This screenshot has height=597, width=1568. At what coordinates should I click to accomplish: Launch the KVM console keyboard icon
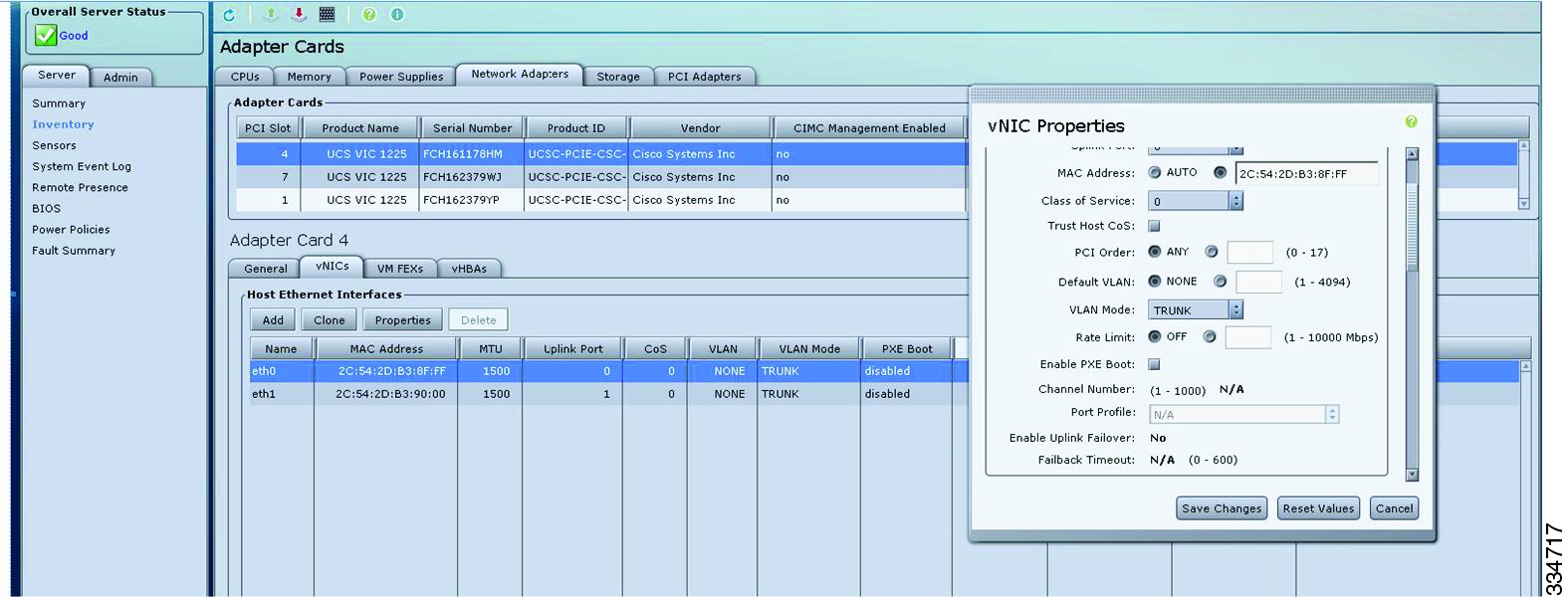[x=327, y=14]
